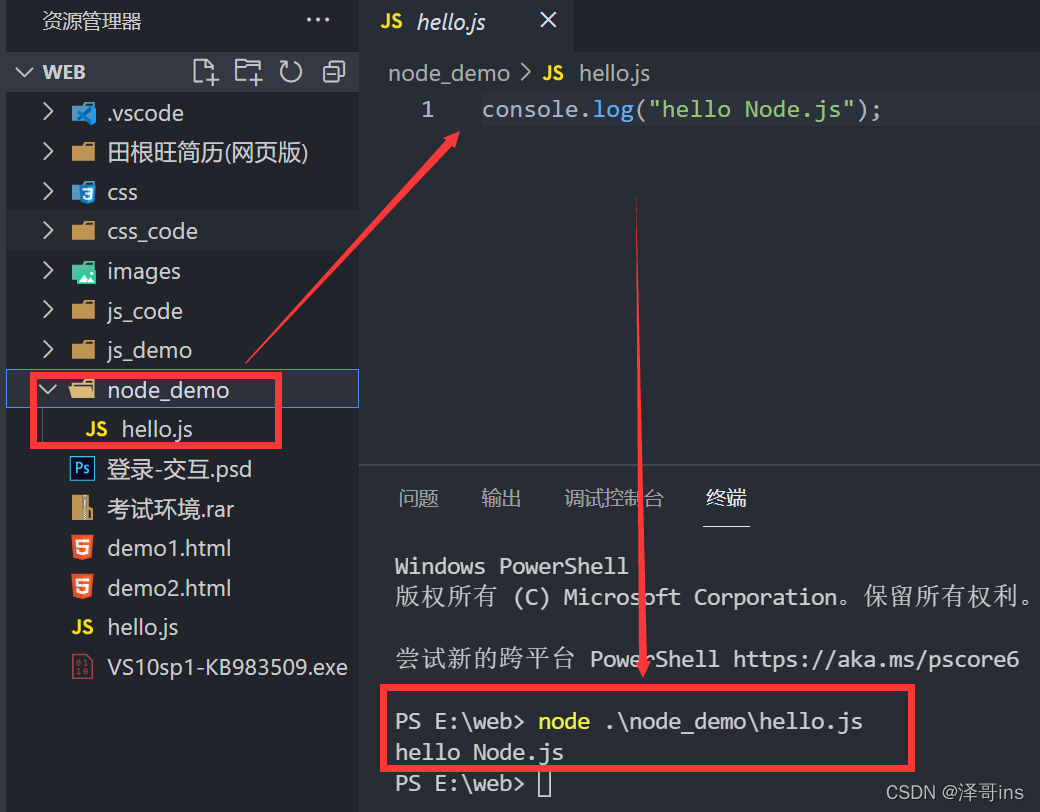This screenshot has width=1040, height=812.
Task: Click the terminal prompt cursor after PS E:\web>
Action: tap(544, 783)
